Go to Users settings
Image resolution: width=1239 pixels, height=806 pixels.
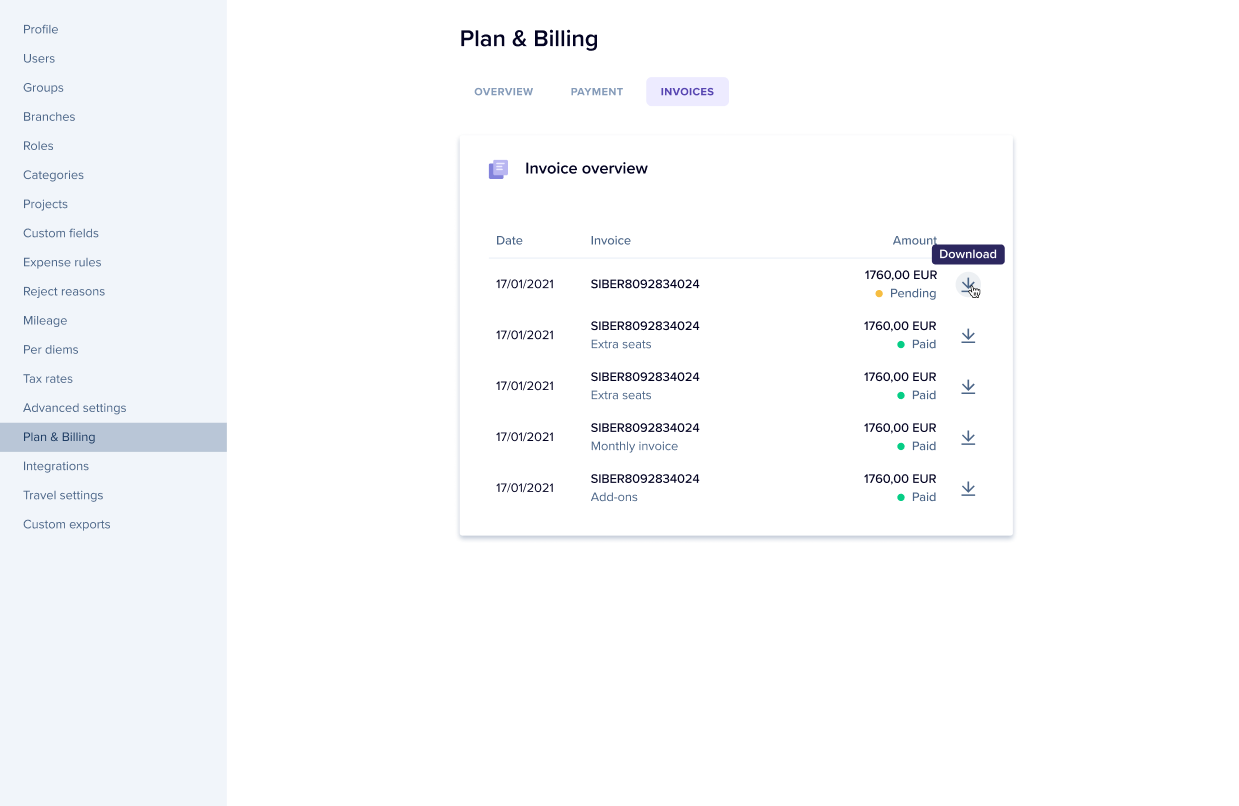pos(39,59)
